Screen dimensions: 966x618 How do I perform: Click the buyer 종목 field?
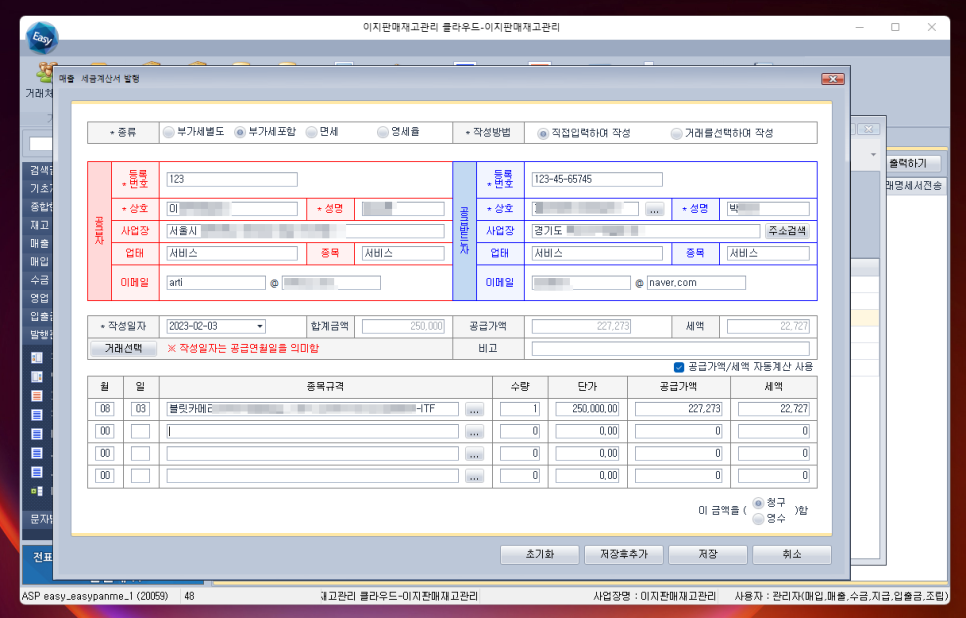768,253
